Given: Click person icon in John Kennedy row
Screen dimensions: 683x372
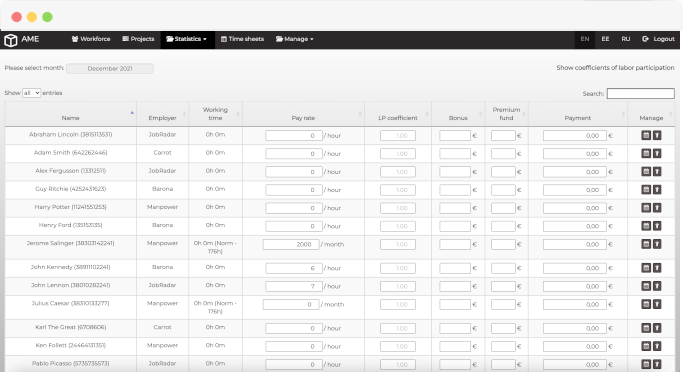Looking at the screenshot, I should click(x=657, y=268).
